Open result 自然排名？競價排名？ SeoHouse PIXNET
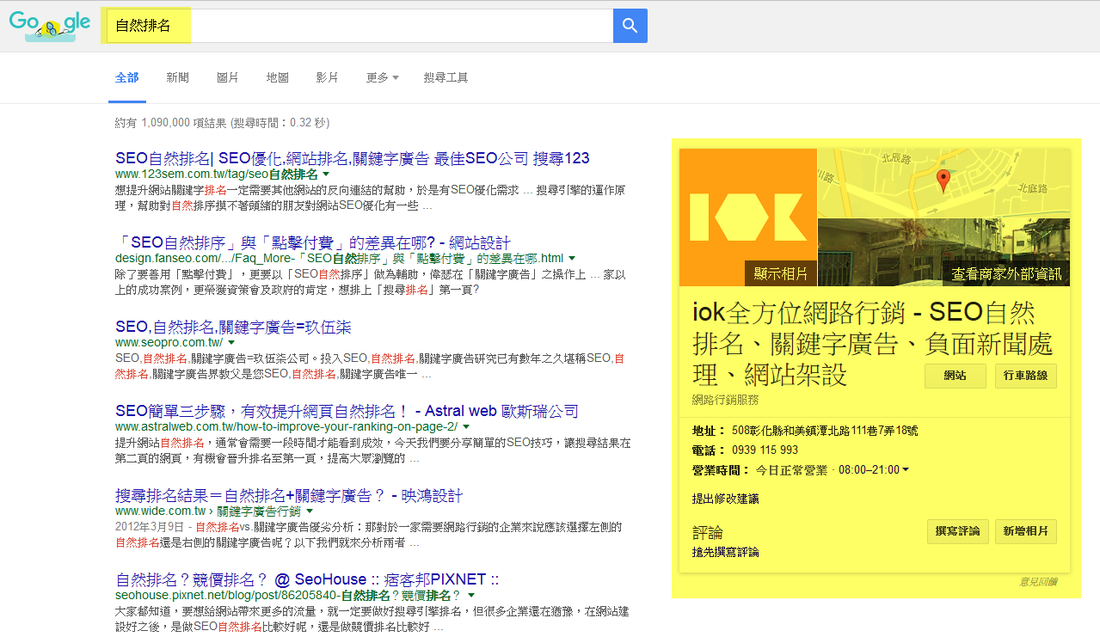This screenshot has width=1100, height=643. click(x=307, y=580)
